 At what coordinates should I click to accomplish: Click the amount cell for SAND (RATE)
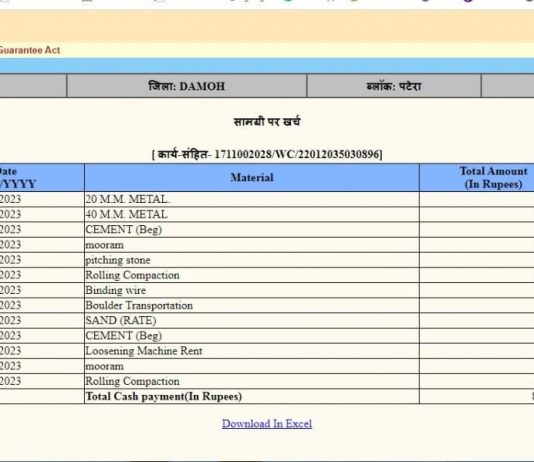point(477,321)
